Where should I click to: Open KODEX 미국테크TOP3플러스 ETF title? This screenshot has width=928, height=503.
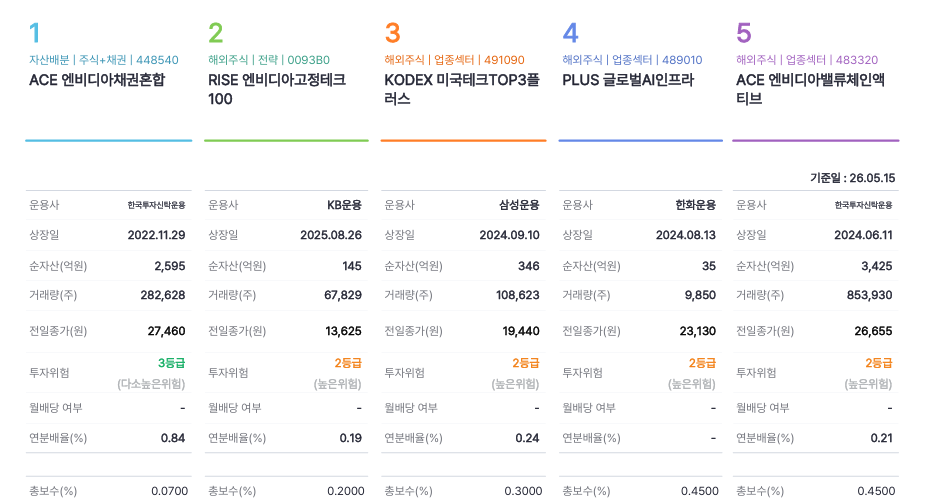point(462,89)
